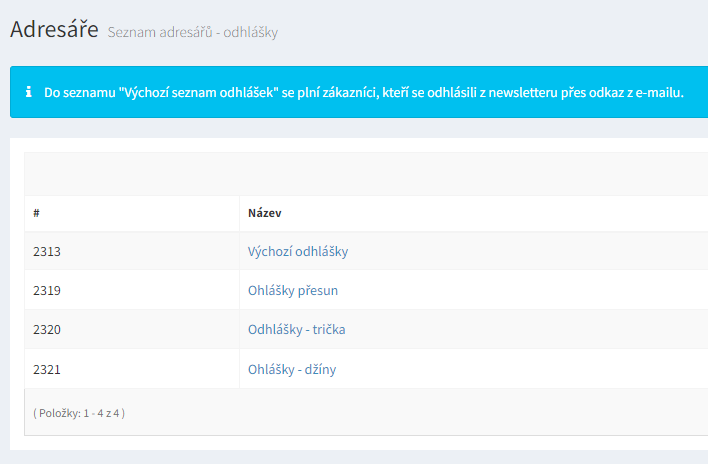
Task: Sort by the Název column header
Action: (x=266, y=214)
